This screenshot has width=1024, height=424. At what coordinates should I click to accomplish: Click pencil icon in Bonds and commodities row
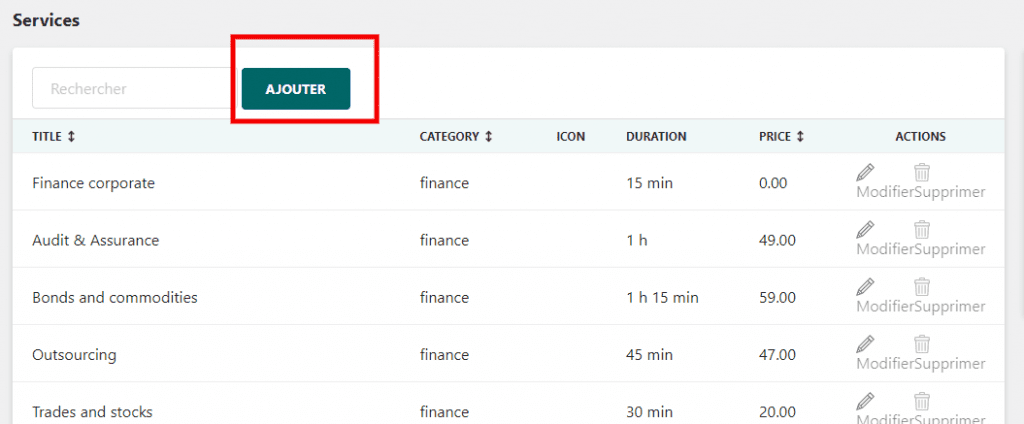click(x=866, y=286)
